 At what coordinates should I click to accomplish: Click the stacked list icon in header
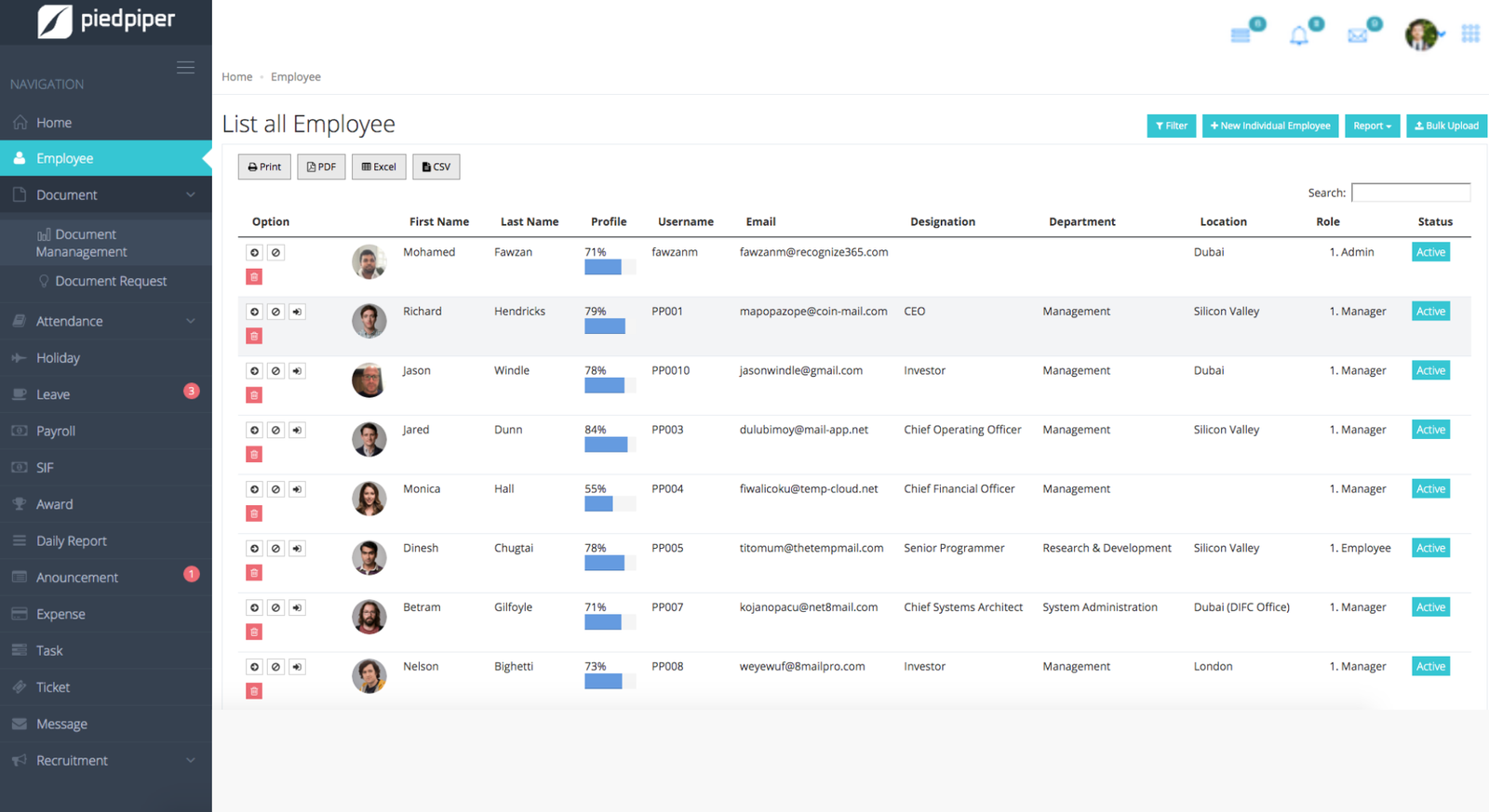(x=1241, y=36)
